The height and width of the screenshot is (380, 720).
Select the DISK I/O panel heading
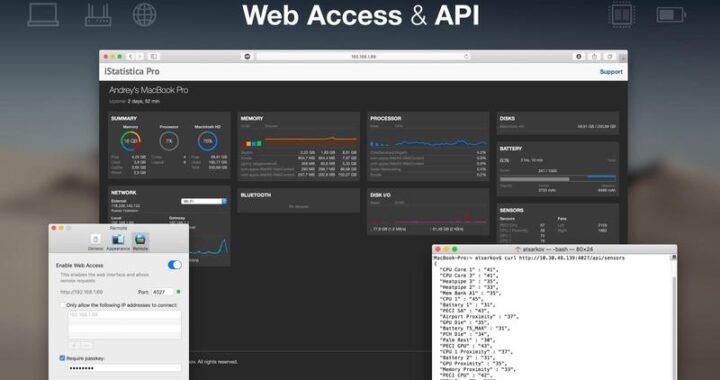[x=380, y=195]
